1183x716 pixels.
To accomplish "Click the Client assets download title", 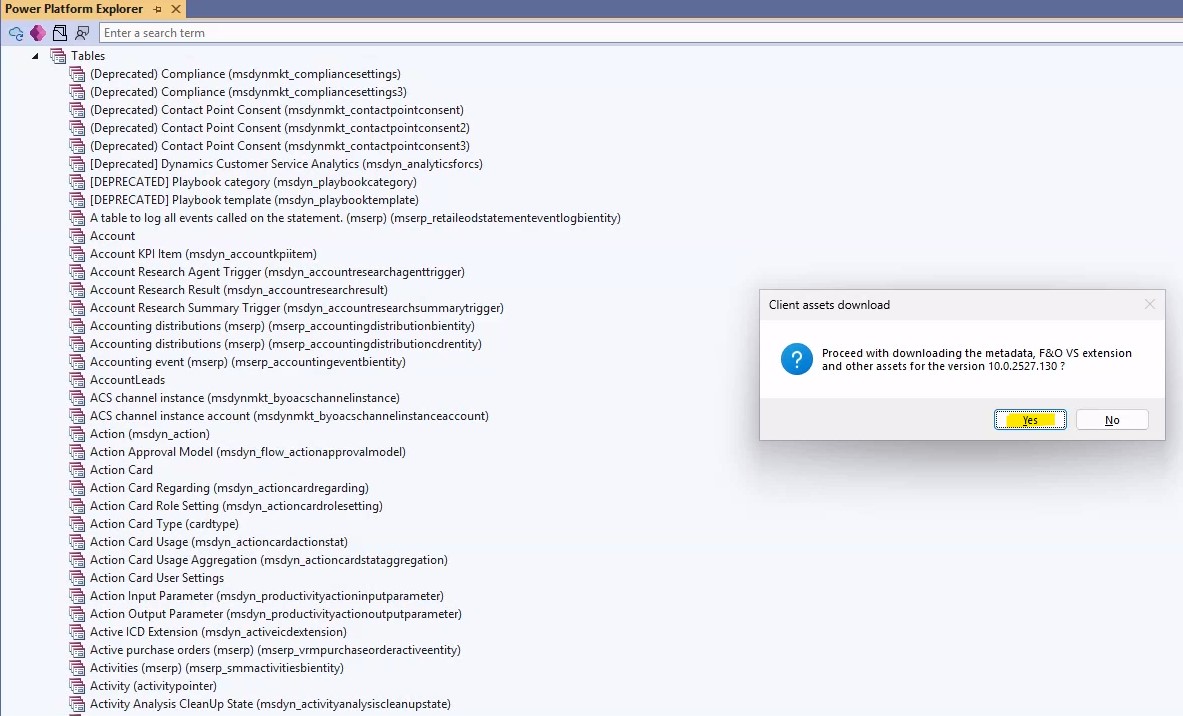I will tap(829, 305).
